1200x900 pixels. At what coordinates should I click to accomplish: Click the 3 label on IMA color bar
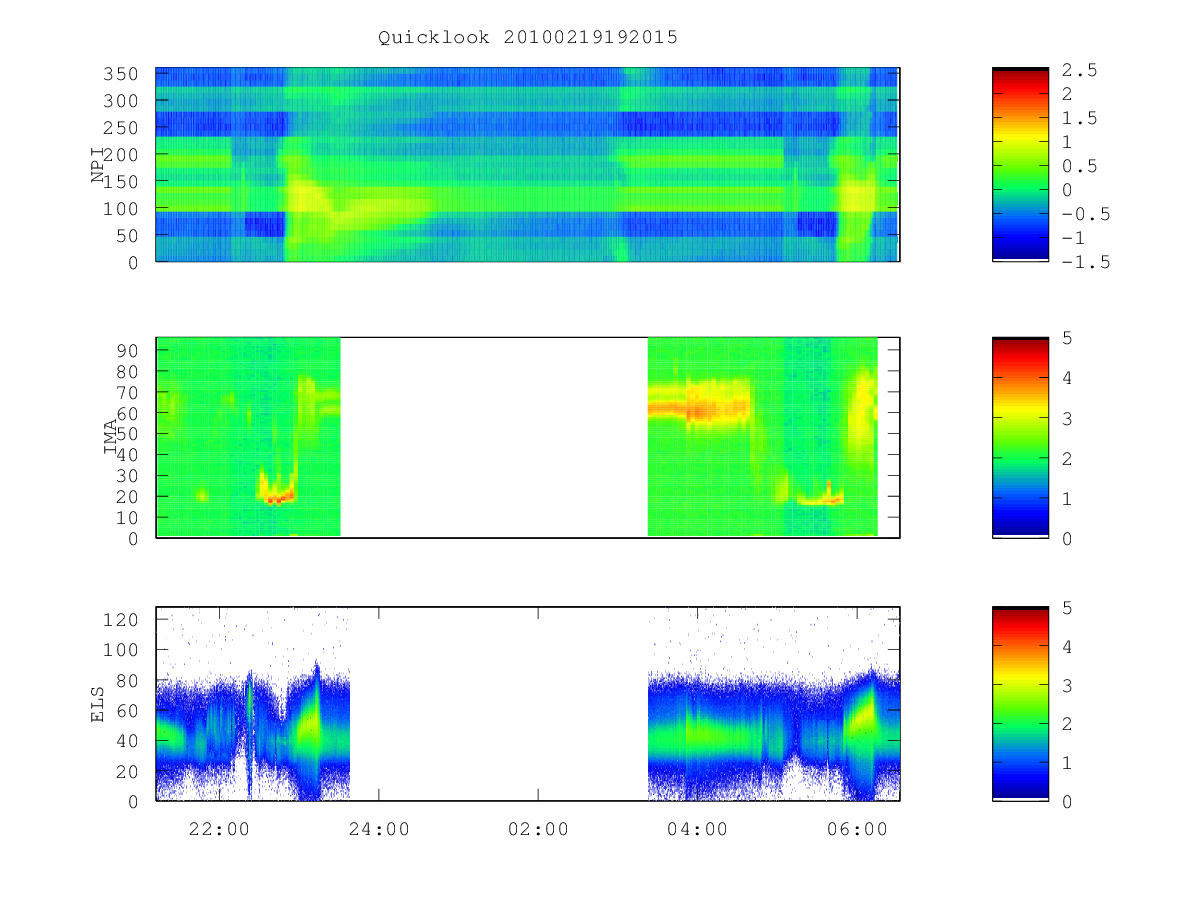pos(1067,418)
